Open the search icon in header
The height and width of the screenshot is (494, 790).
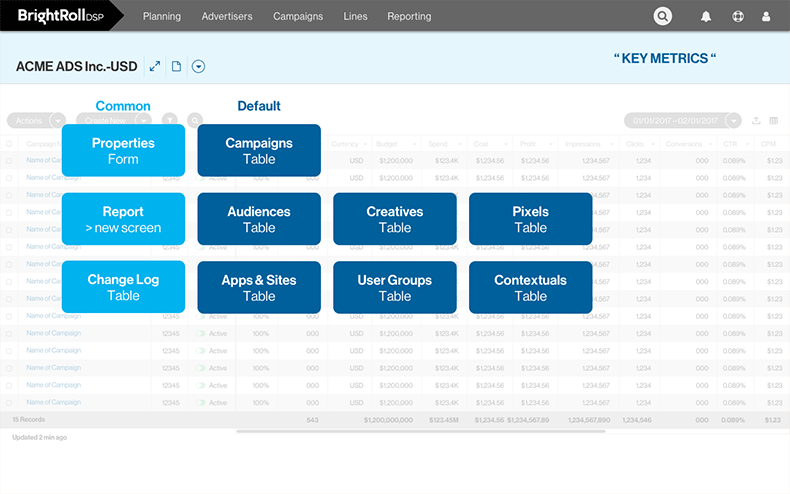(663, 16)
